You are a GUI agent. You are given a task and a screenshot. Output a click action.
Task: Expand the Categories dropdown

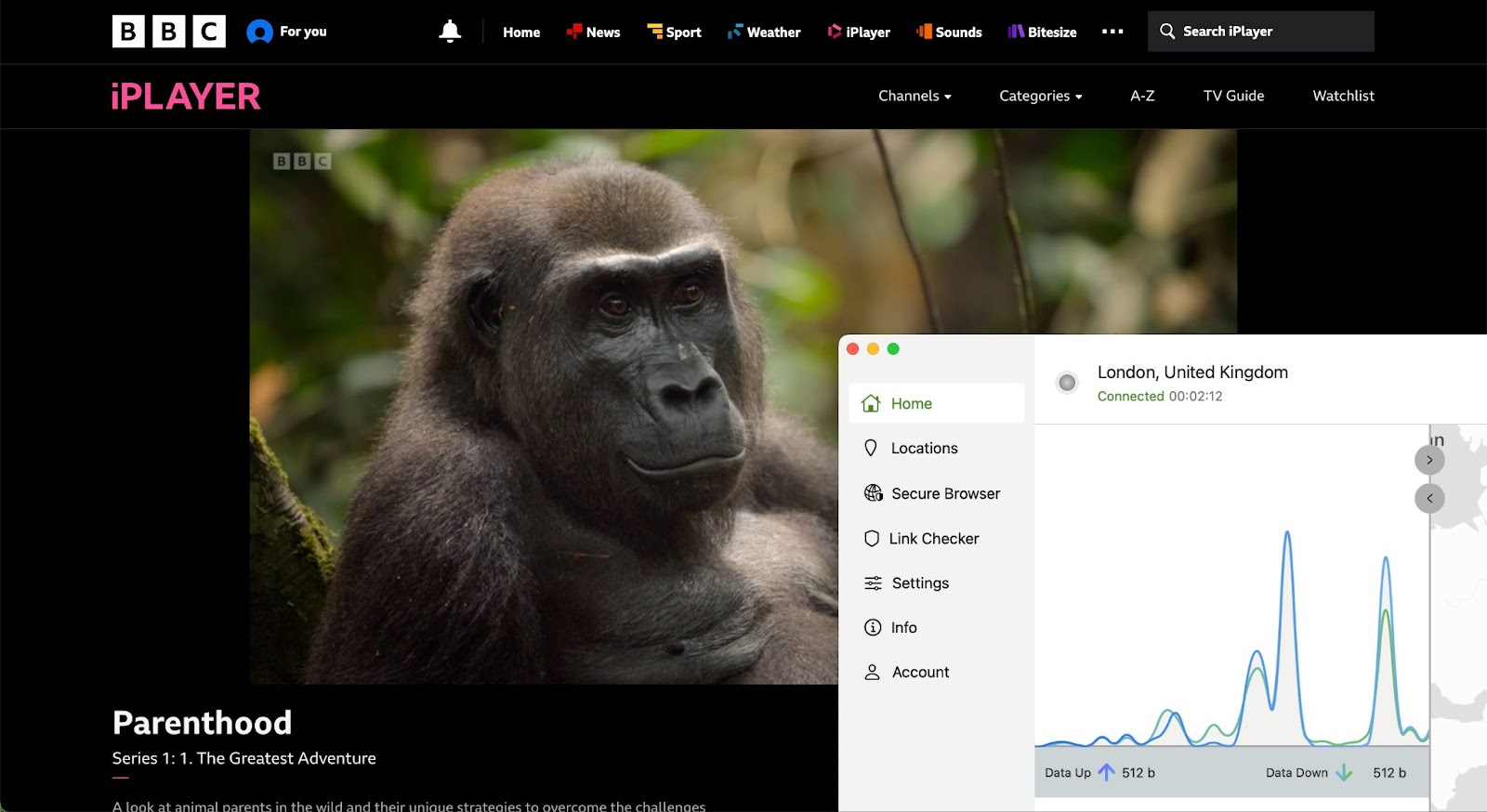1040,96
